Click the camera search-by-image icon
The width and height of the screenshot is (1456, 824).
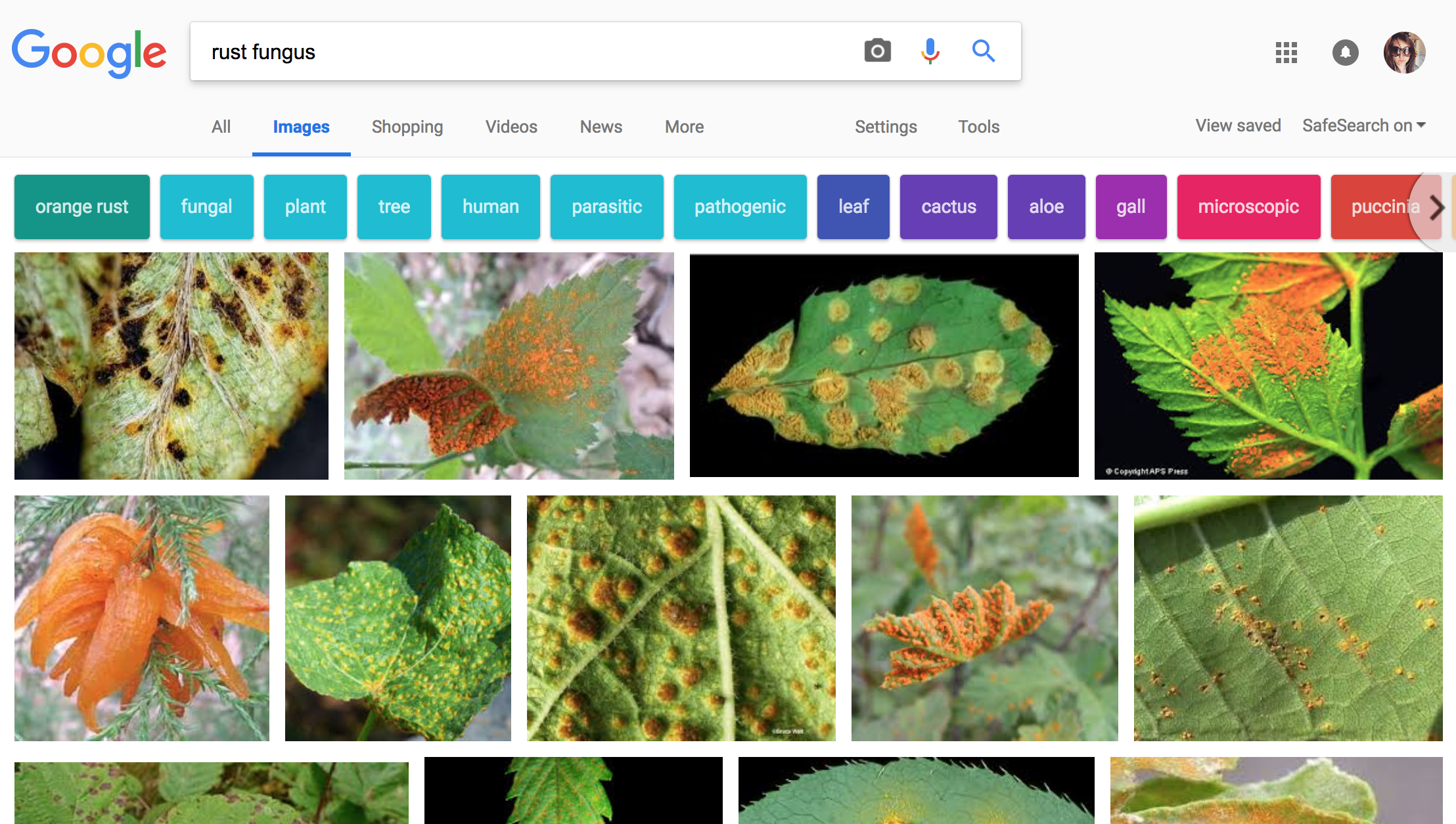click(877, 51)
